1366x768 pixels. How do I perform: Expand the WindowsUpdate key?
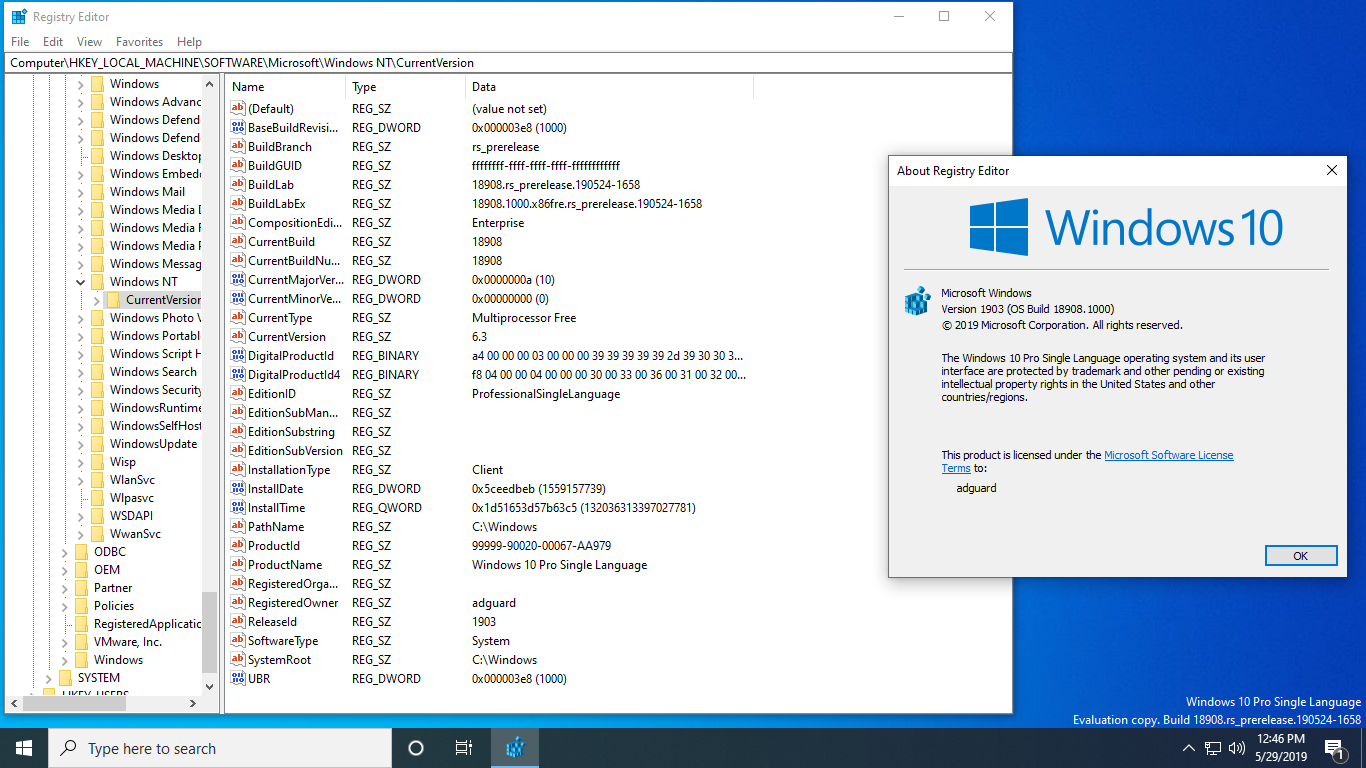(x=81, y=444)
